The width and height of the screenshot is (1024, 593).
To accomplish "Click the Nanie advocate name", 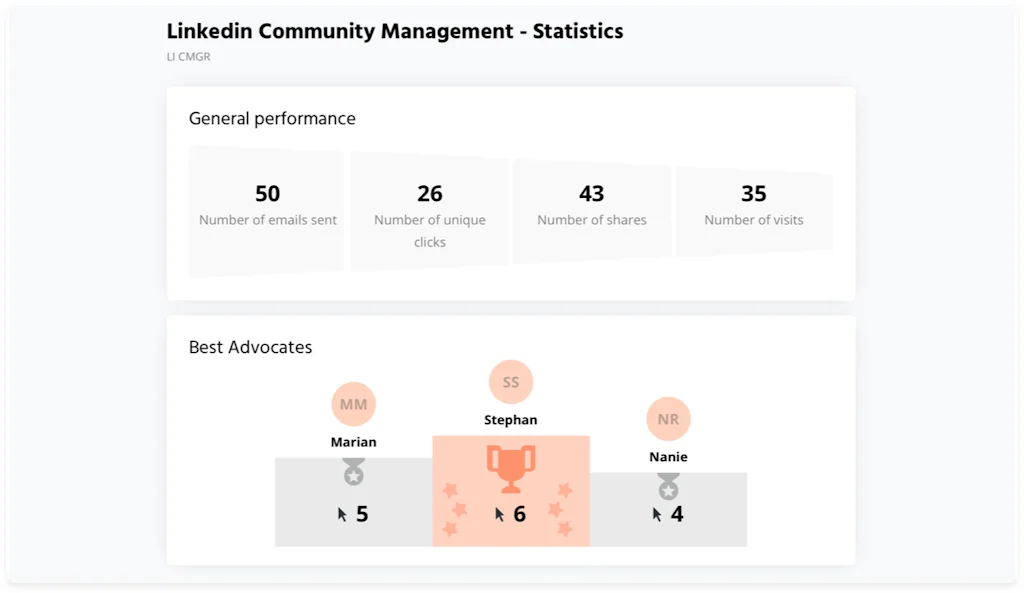I will [x=668, y=457].
